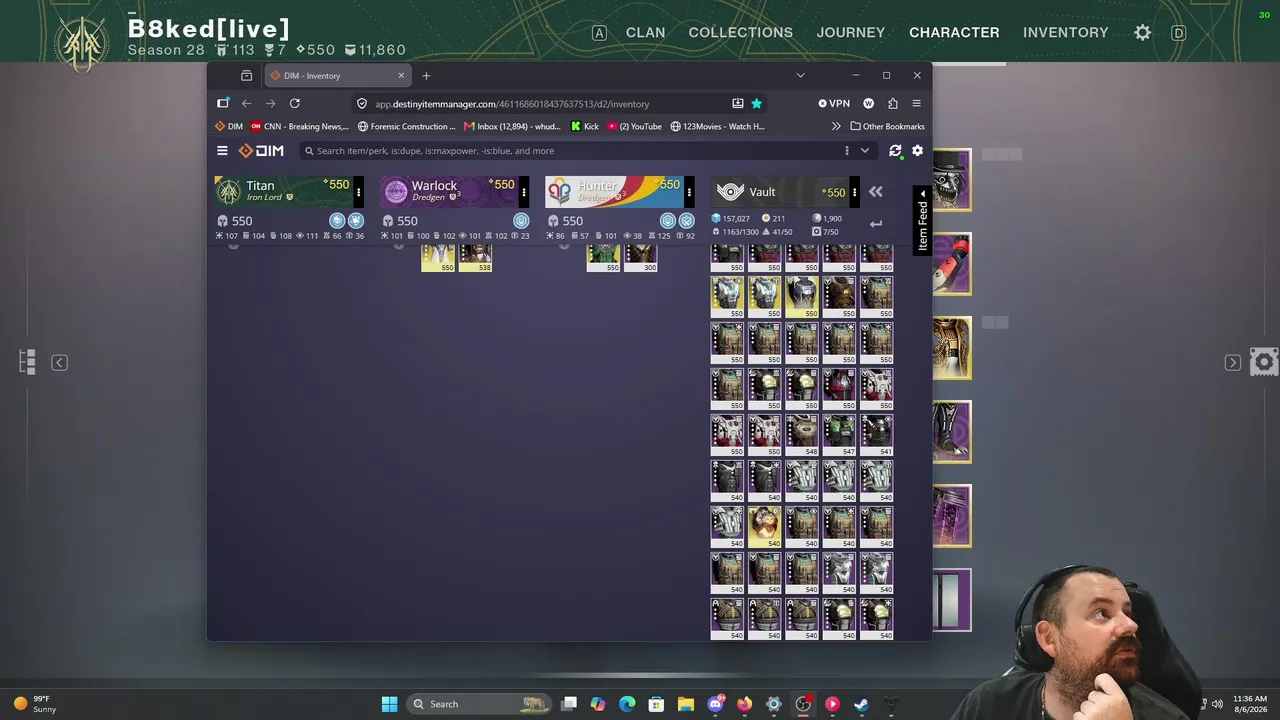
Task: Click the Warlock emblem icon
Action: 396,192
